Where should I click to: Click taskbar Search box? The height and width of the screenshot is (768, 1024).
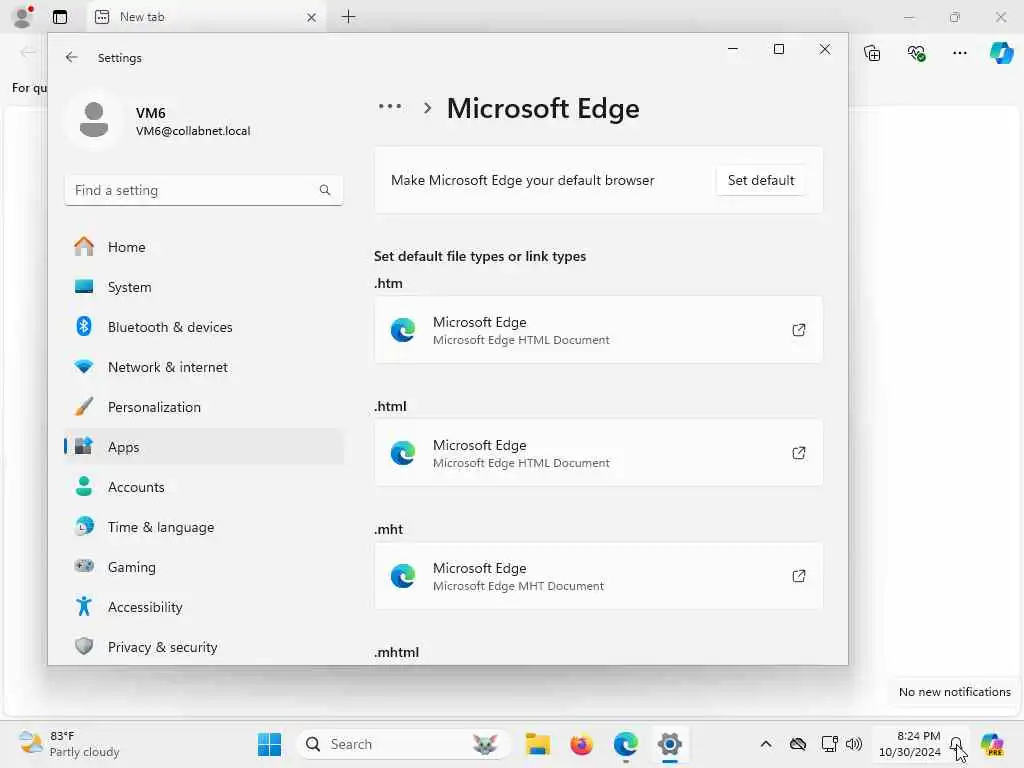click(403, 744)
